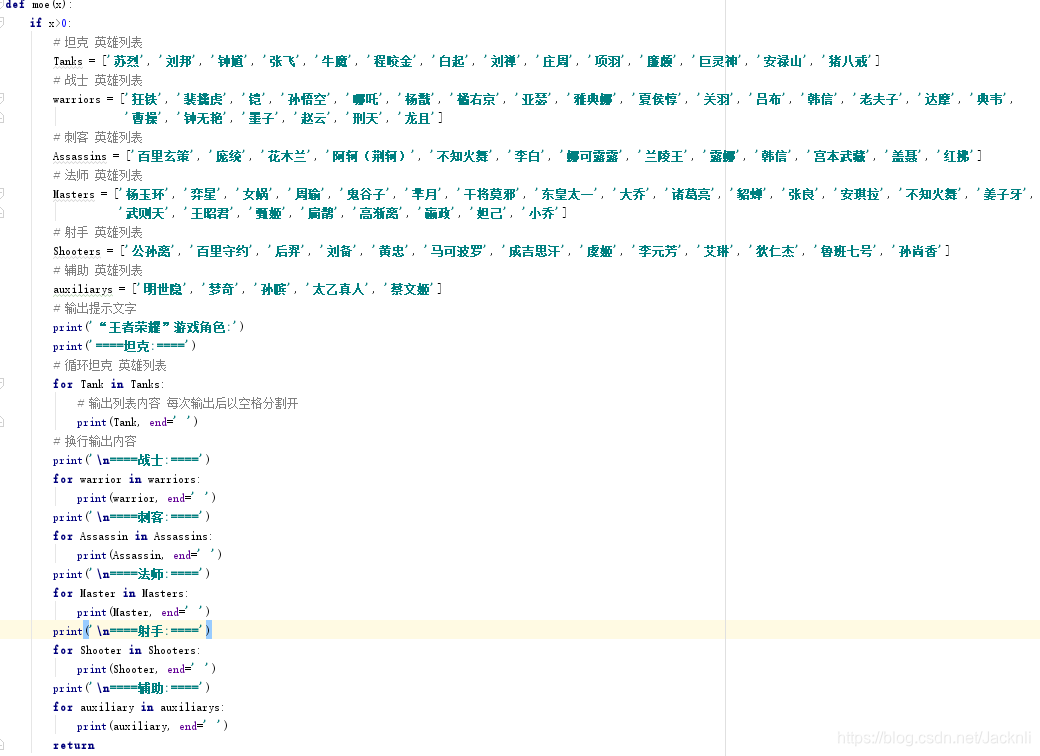Collapse the fold marker beside 'for Tank in Tanks:'

2,384
